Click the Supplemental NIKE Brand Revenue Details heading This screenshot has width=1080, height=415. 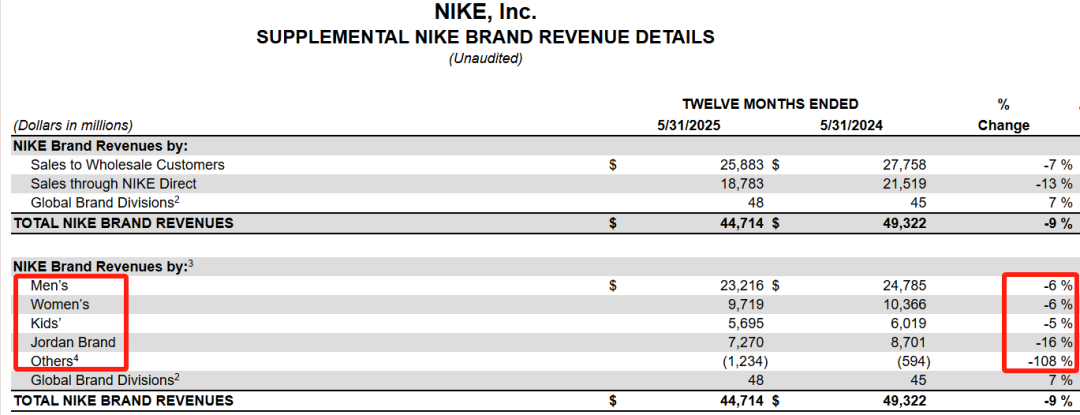point(485,38)
